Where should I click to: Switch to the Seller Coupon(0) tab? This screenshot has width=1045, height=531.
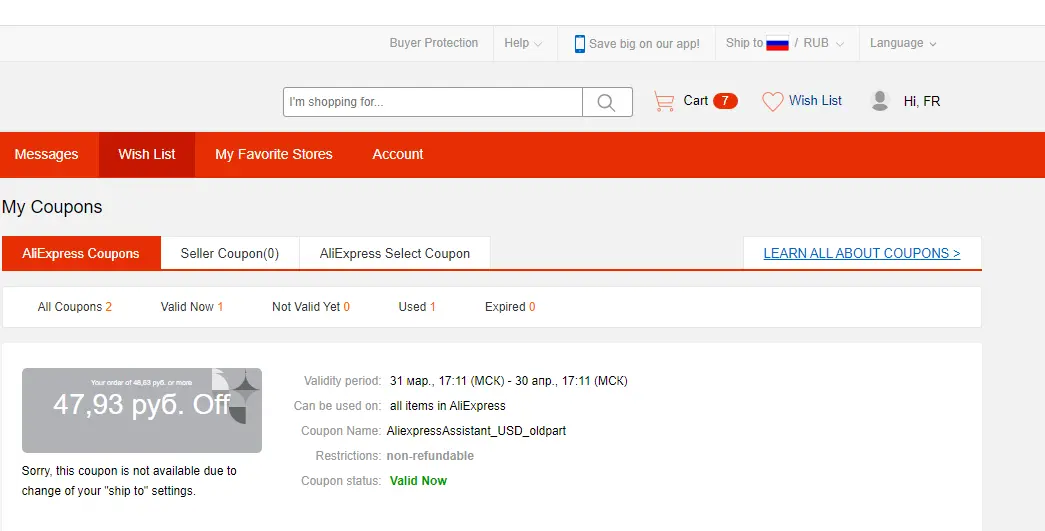click(x=230, y=253)
